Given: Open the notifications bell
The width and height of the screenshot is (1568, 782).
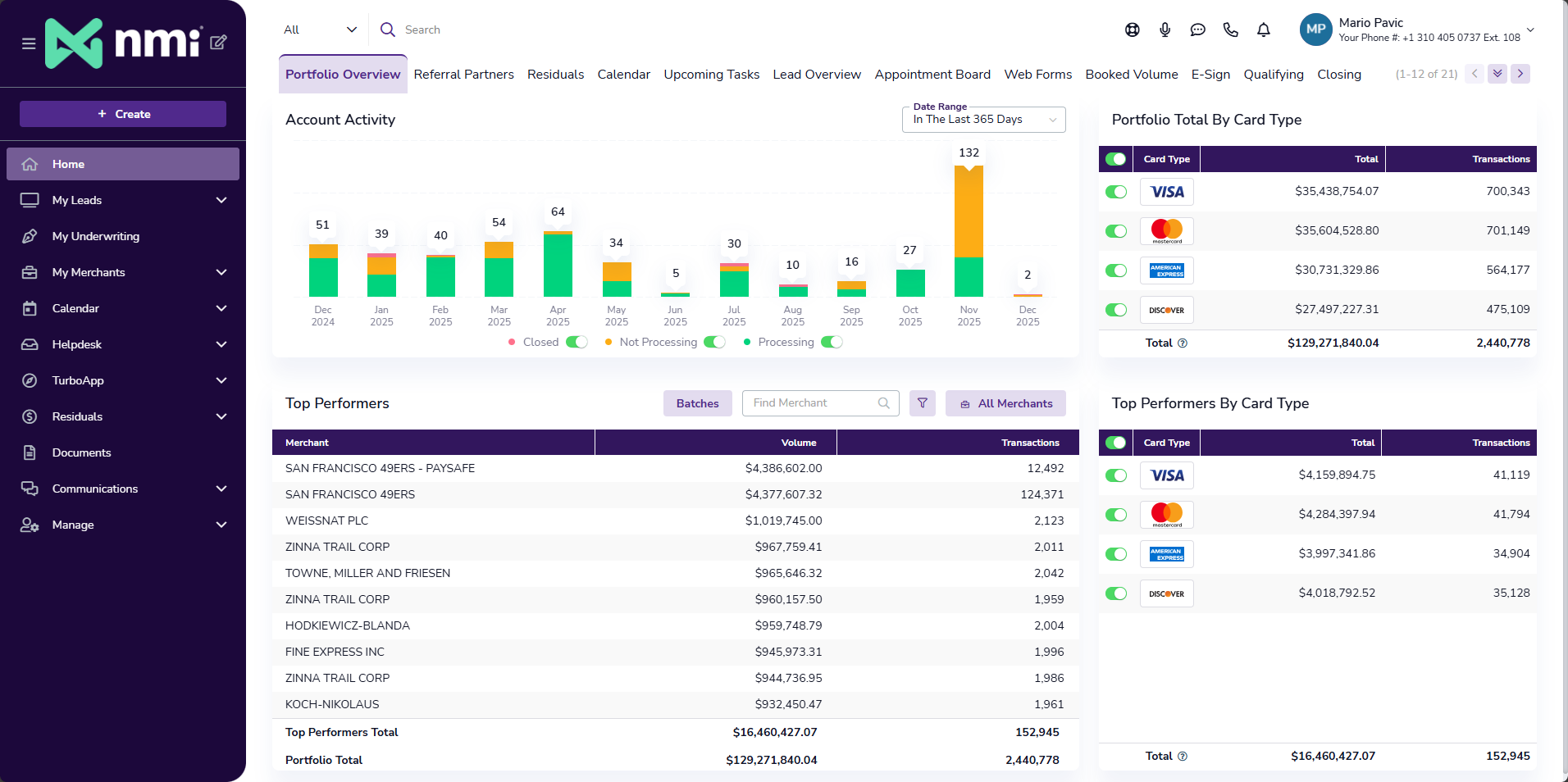Looking at the screenshot, I should pos(1263,30).
